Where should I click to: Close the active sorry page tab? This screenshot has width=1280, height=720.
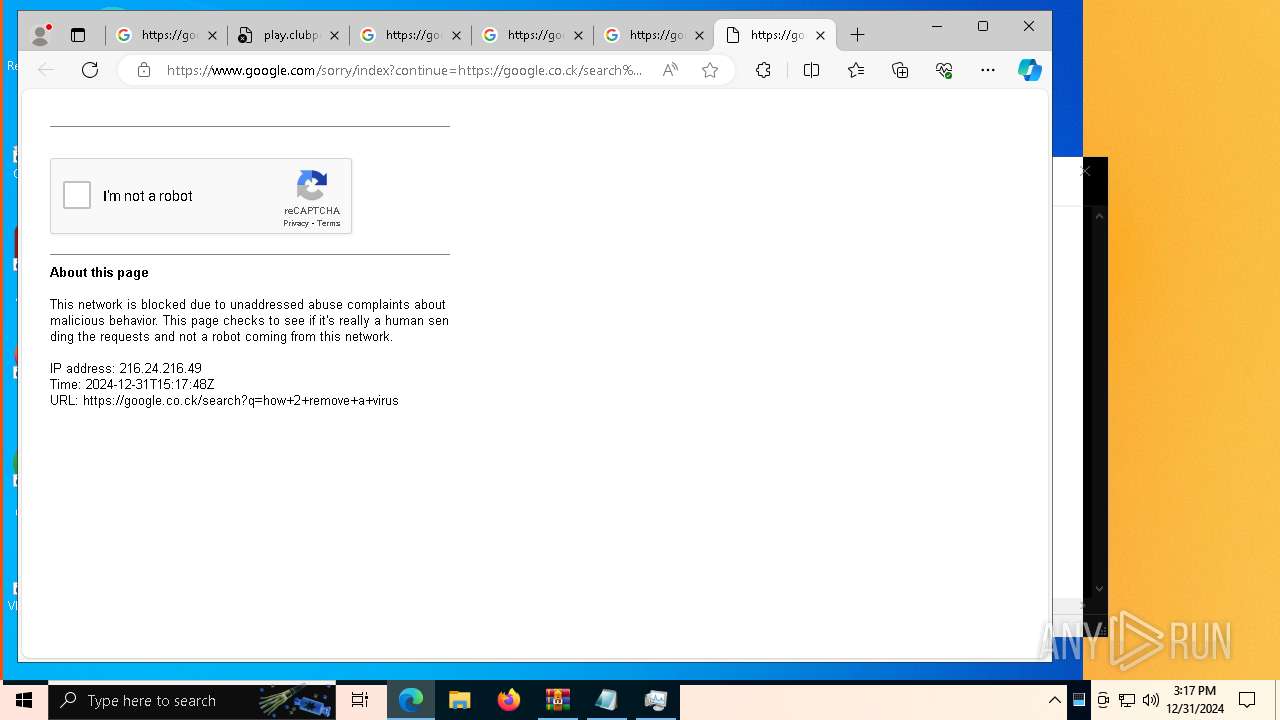click(x=820, y=35)
